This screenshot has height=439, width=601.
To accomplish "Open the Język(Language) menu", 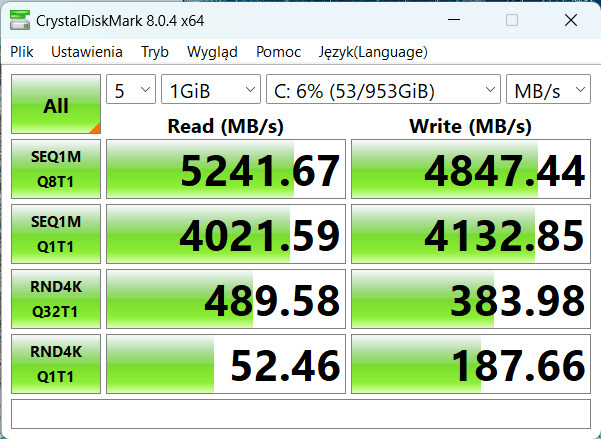I will [373, 53].
